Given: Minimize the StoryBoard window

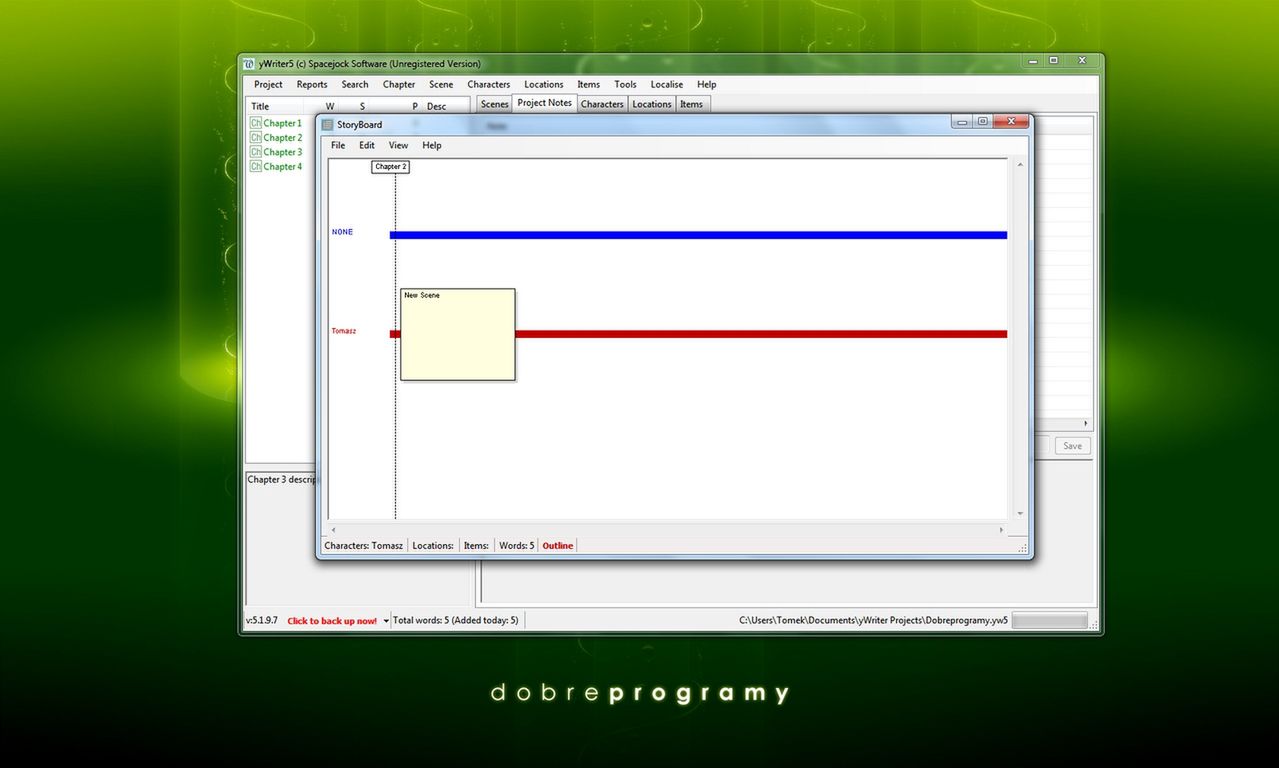Looking at the screenshot, I should [962, 122].
